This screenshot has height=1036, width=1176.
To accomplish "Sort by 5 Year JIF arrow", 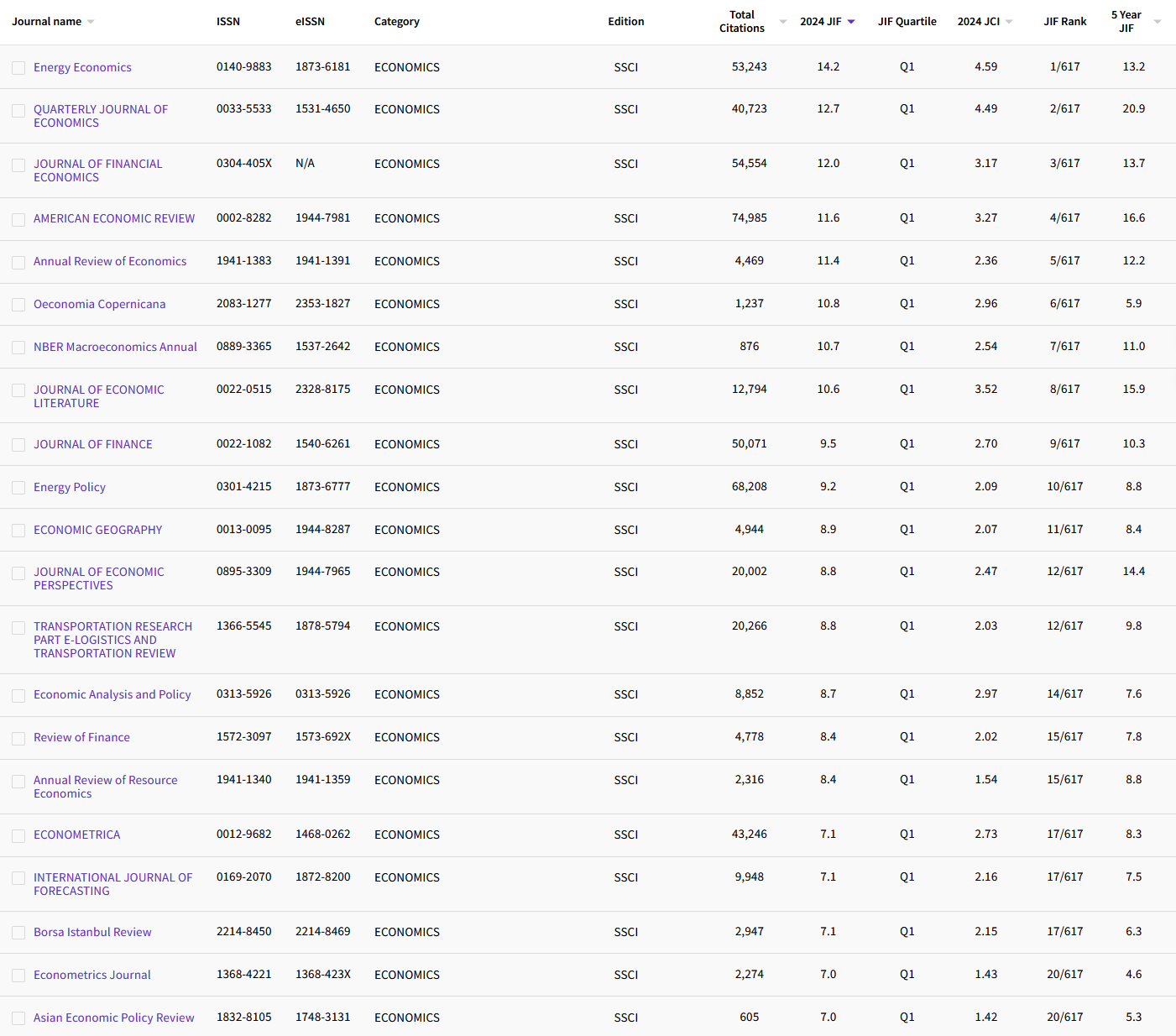I will (x=1158, y=22).
